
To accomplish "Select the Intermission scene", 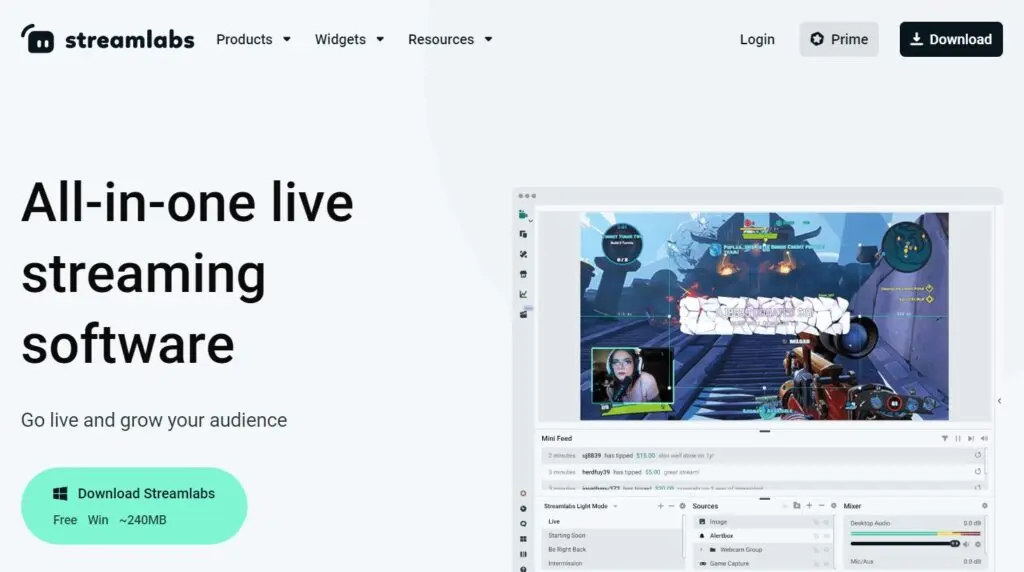I will (613, 564).
